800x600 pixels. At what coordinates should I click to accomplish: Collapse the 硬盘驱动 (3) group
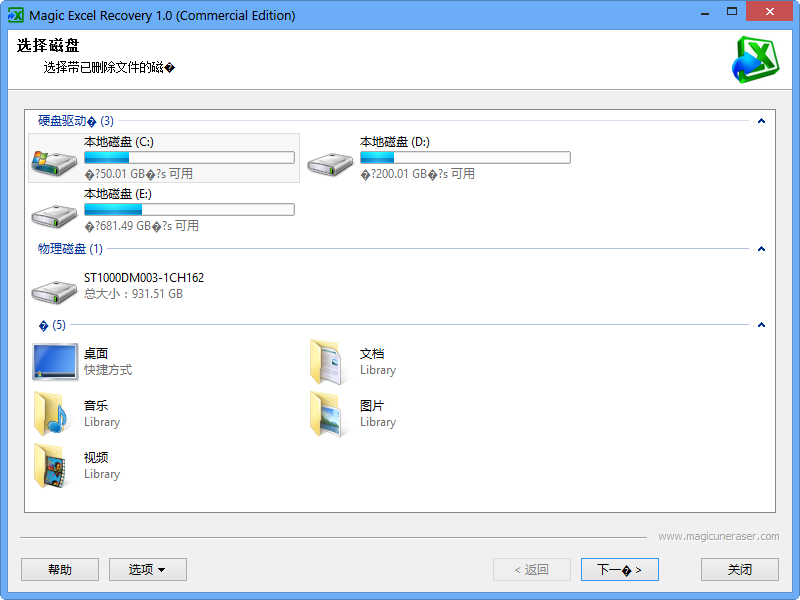point(761,121)
